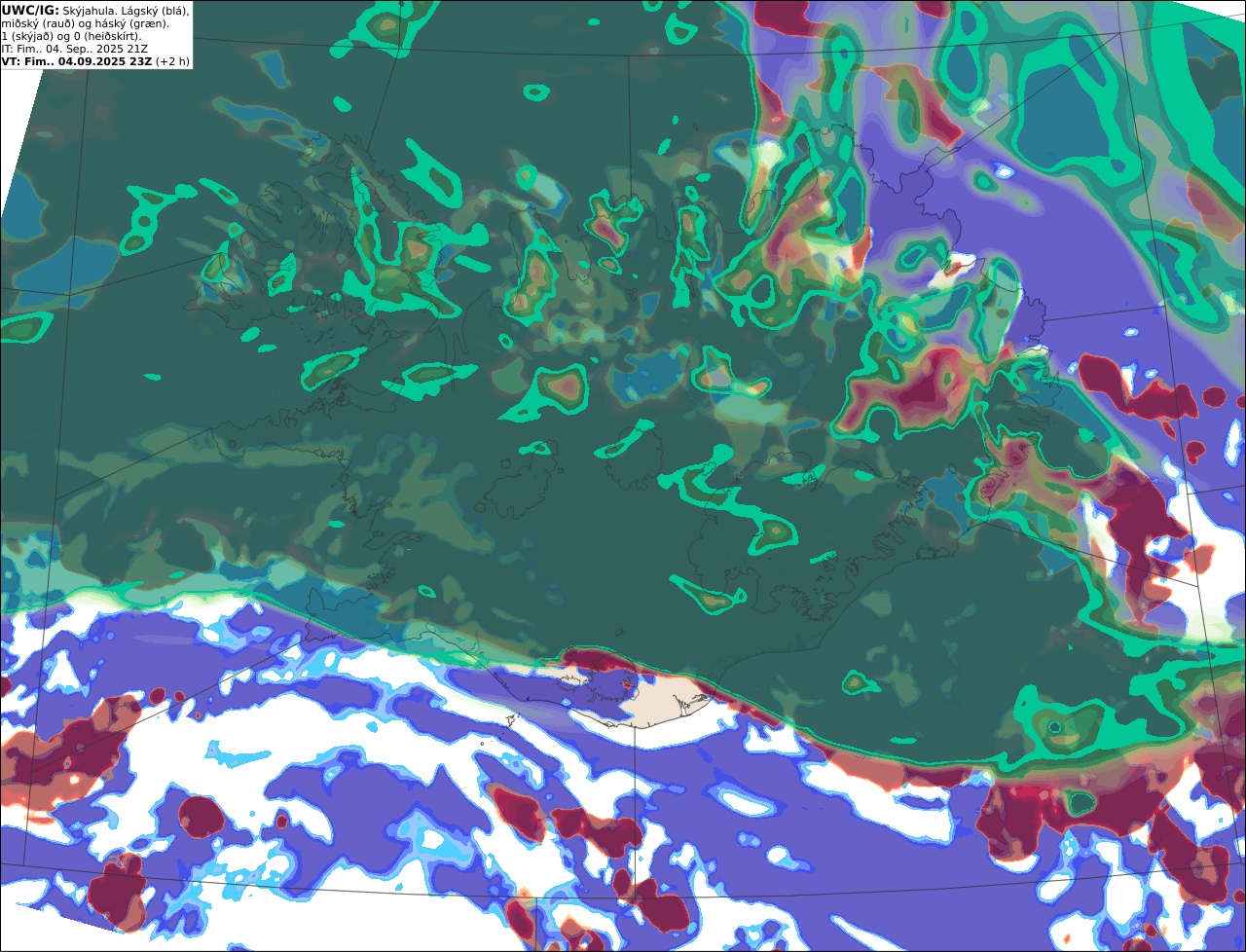Viewport: 1246px width, 952px height.
Task: Click the "IT: Fim.. 04. Sep.. 2025 21Z" line
Action: click(x=75, y=49)
